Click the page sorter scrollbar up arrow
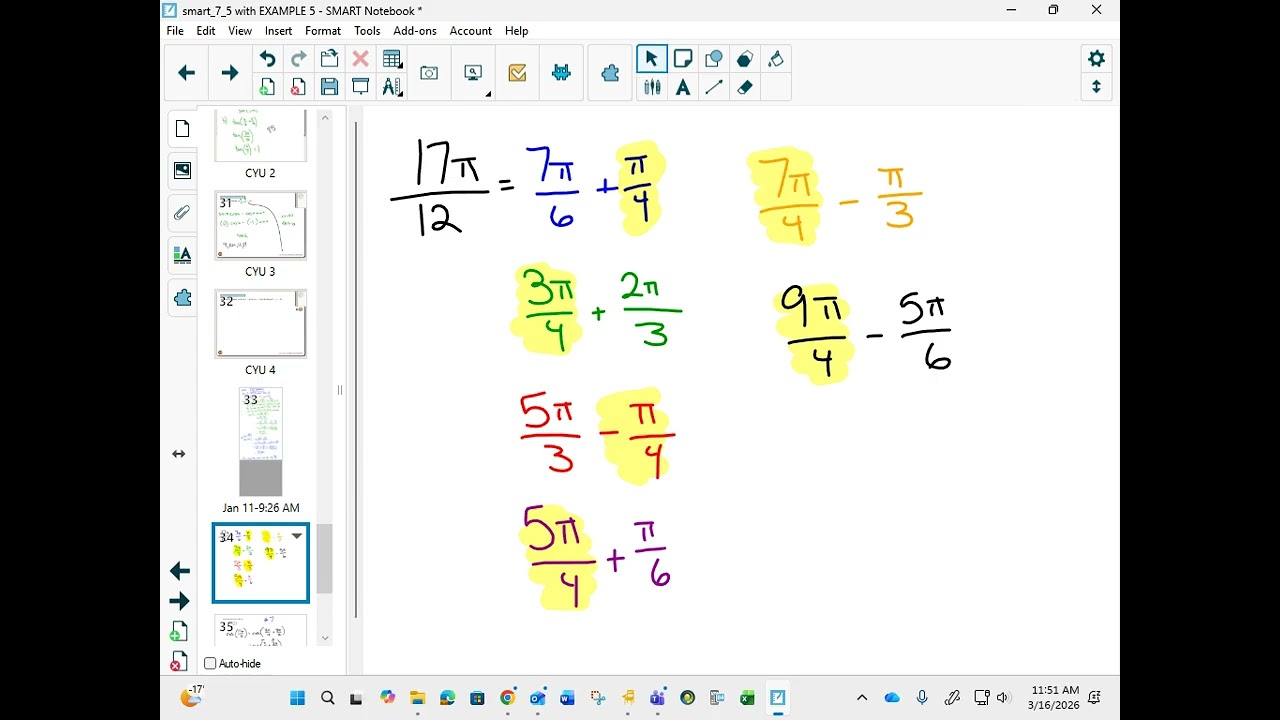 pos(325,118)
